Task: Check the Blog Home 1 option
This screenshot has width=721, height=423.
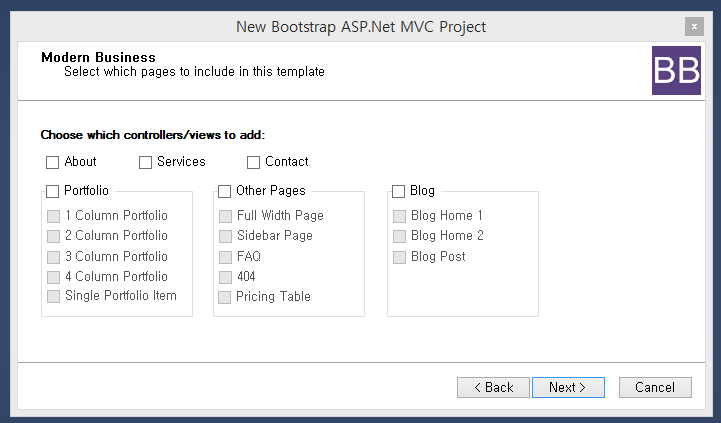Action: [400, 217]
